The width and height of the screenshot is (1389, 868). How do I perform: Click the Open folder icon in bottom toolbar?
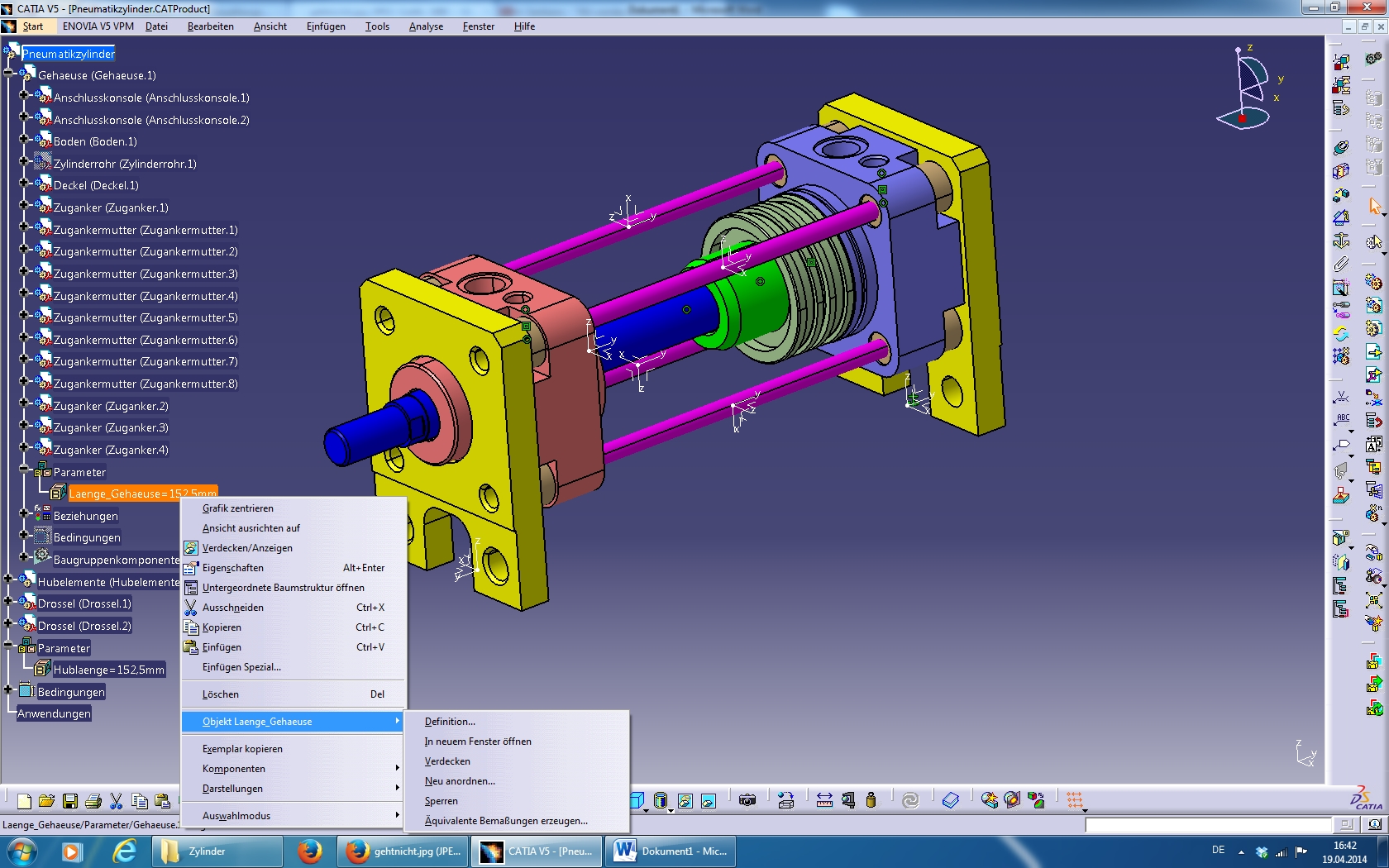tap(47, 801)
